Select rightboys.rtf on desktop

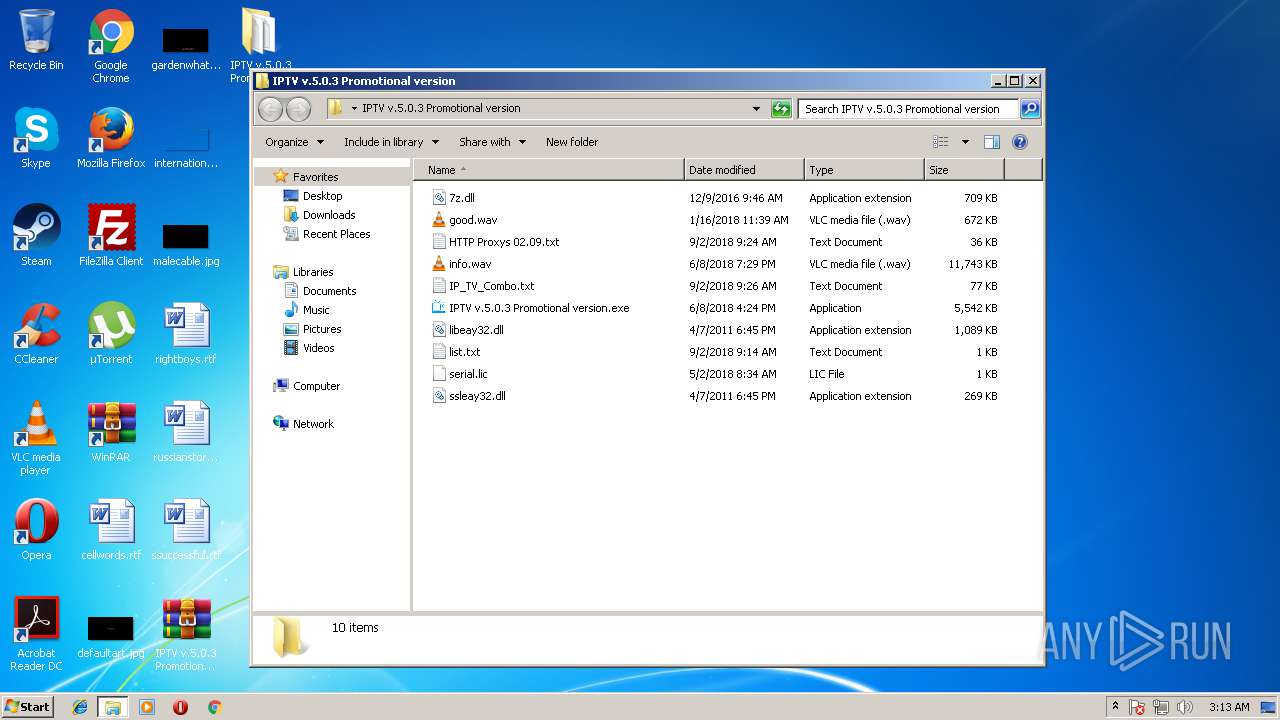pyautogui.click(x=186, y=334)
